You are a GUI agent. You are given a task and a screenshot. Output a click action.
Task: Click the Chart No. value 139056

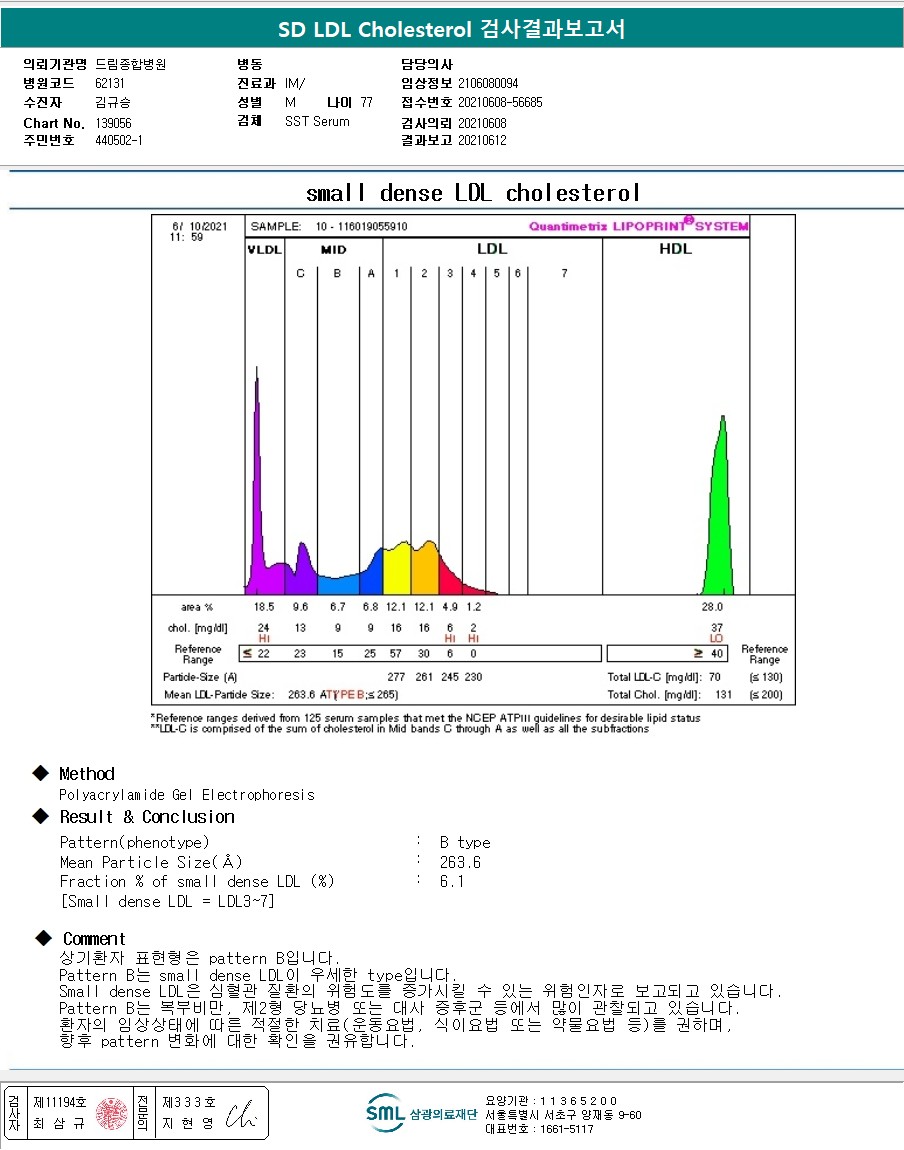coord(113,123)
